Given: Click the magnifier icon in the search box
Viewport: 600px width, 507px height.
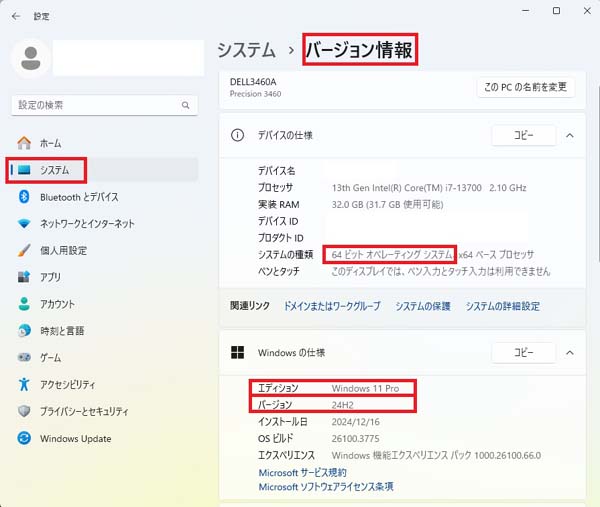Looking at the screenshot, I should coord(186,105).
